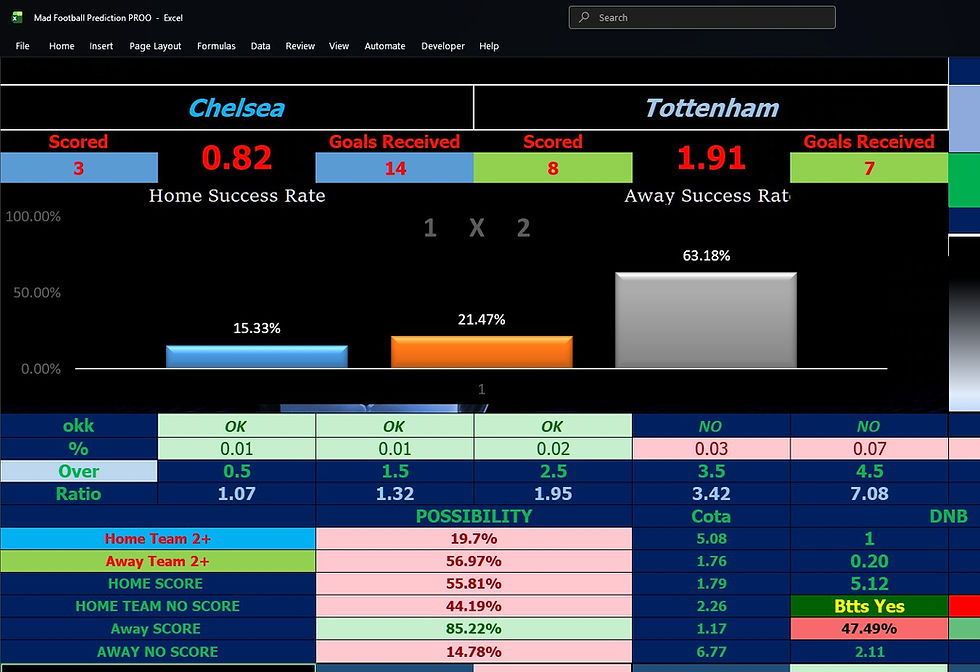980x672 pixels.
Task: Select the 0.07 percent cell
Action: coord(869,448)
